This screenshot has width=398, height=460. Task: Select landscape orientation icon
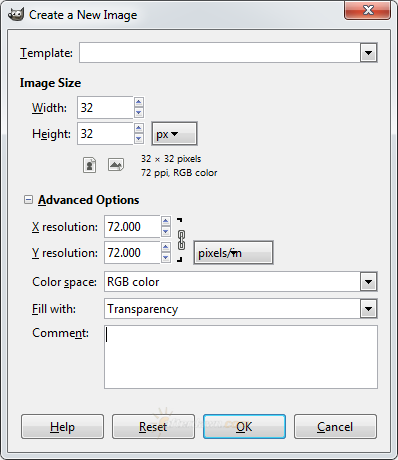pyautogui.click(x=116, y=165)
